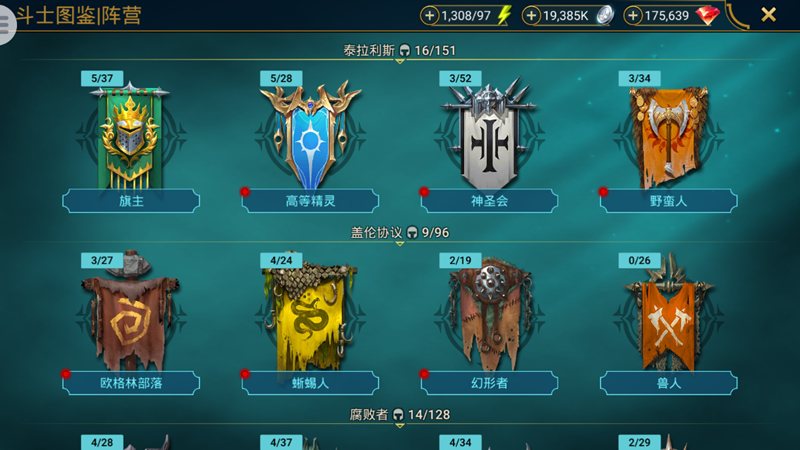Collapse the 腐败者 alliance section arrow
800x450 pixels.
point(400,426)
